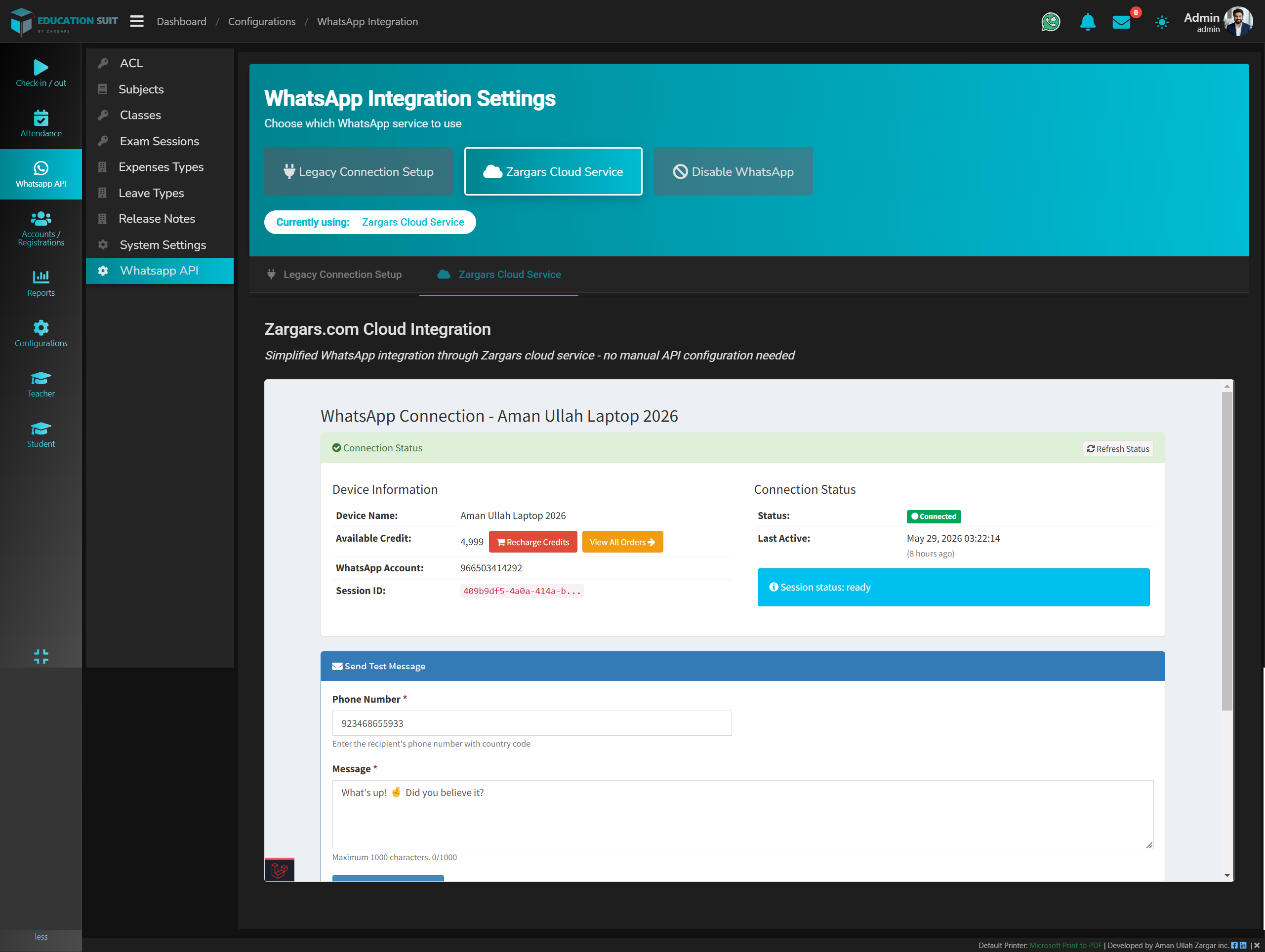1265x952 pixels.
Task: Click the "Zargars.com Cloud Integration" heading
Action: coord(377,329)
